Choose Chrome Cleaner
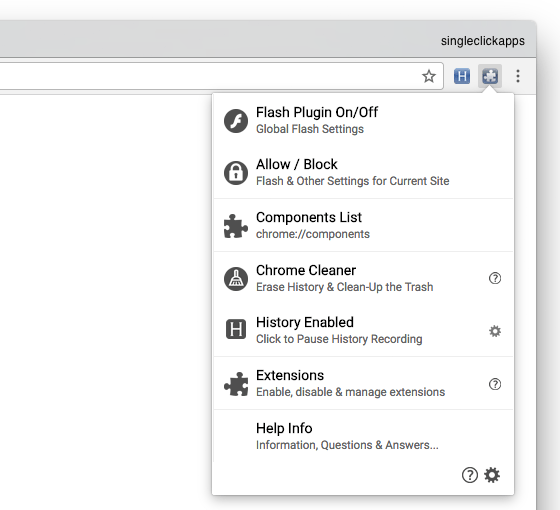 (363, 278)
